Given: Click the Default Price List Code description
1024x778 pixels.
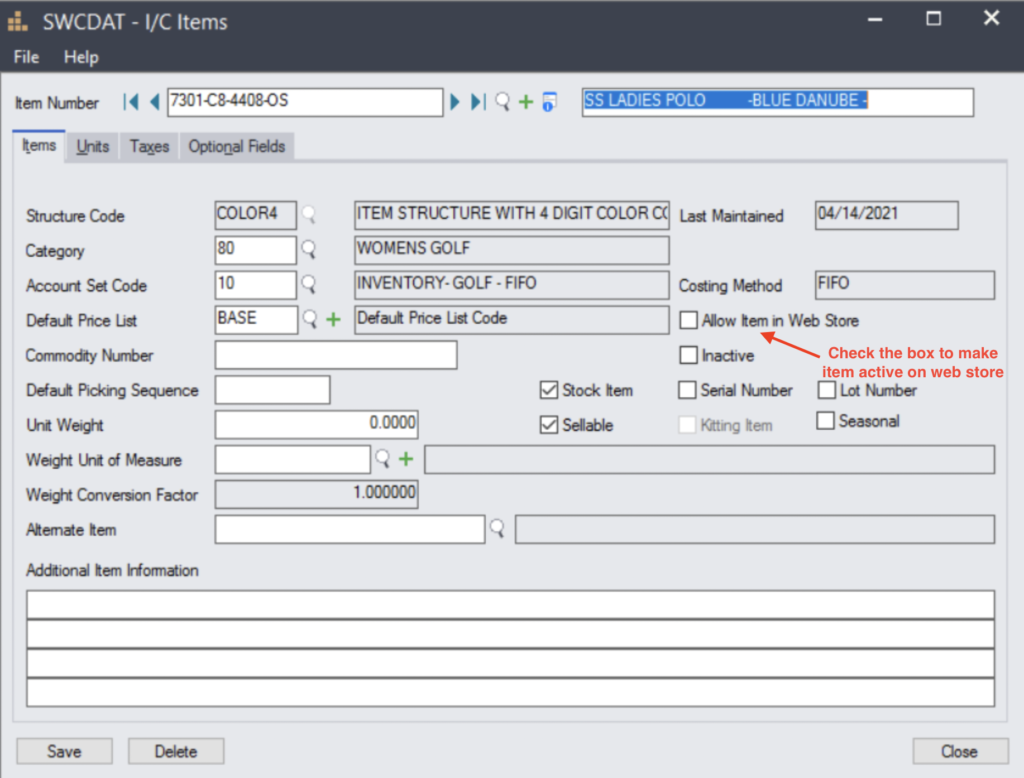Looking at the screenshot, I should tap(511, 319).
